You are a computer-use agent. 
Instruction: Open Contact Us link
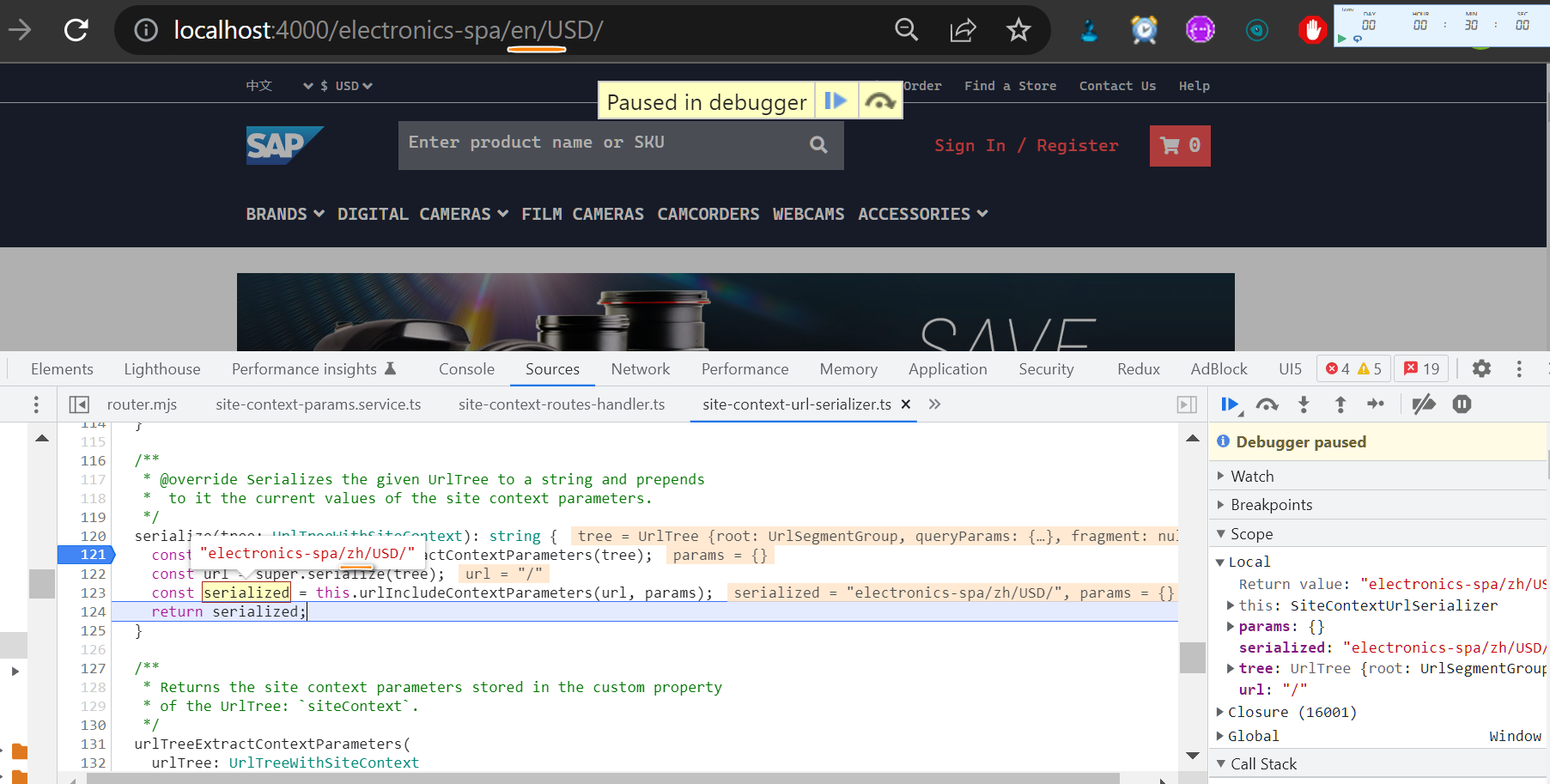(x=1117, y=86)
